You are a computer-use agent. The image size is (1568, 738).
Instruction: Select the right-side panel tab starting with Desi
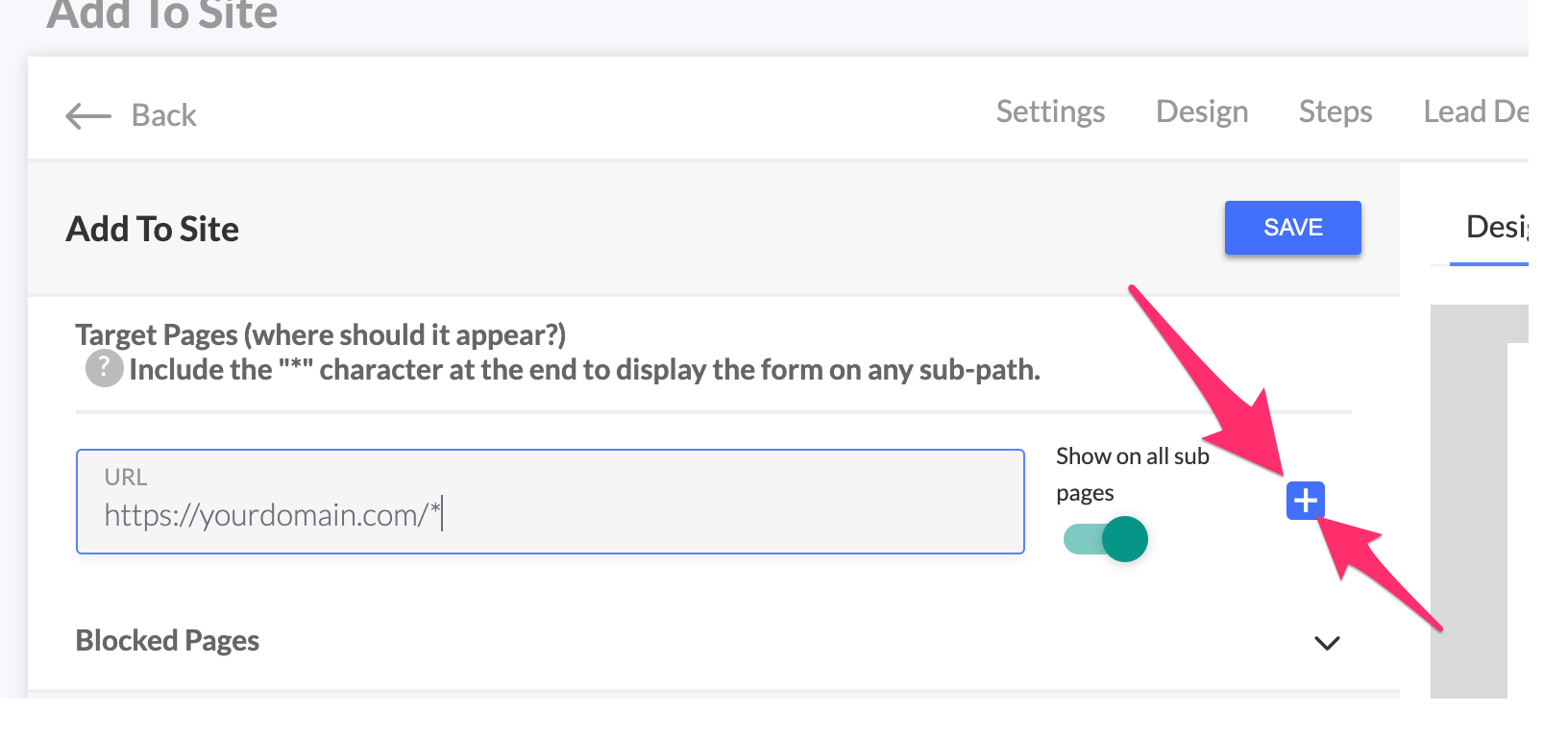(x=1495, y=228)
